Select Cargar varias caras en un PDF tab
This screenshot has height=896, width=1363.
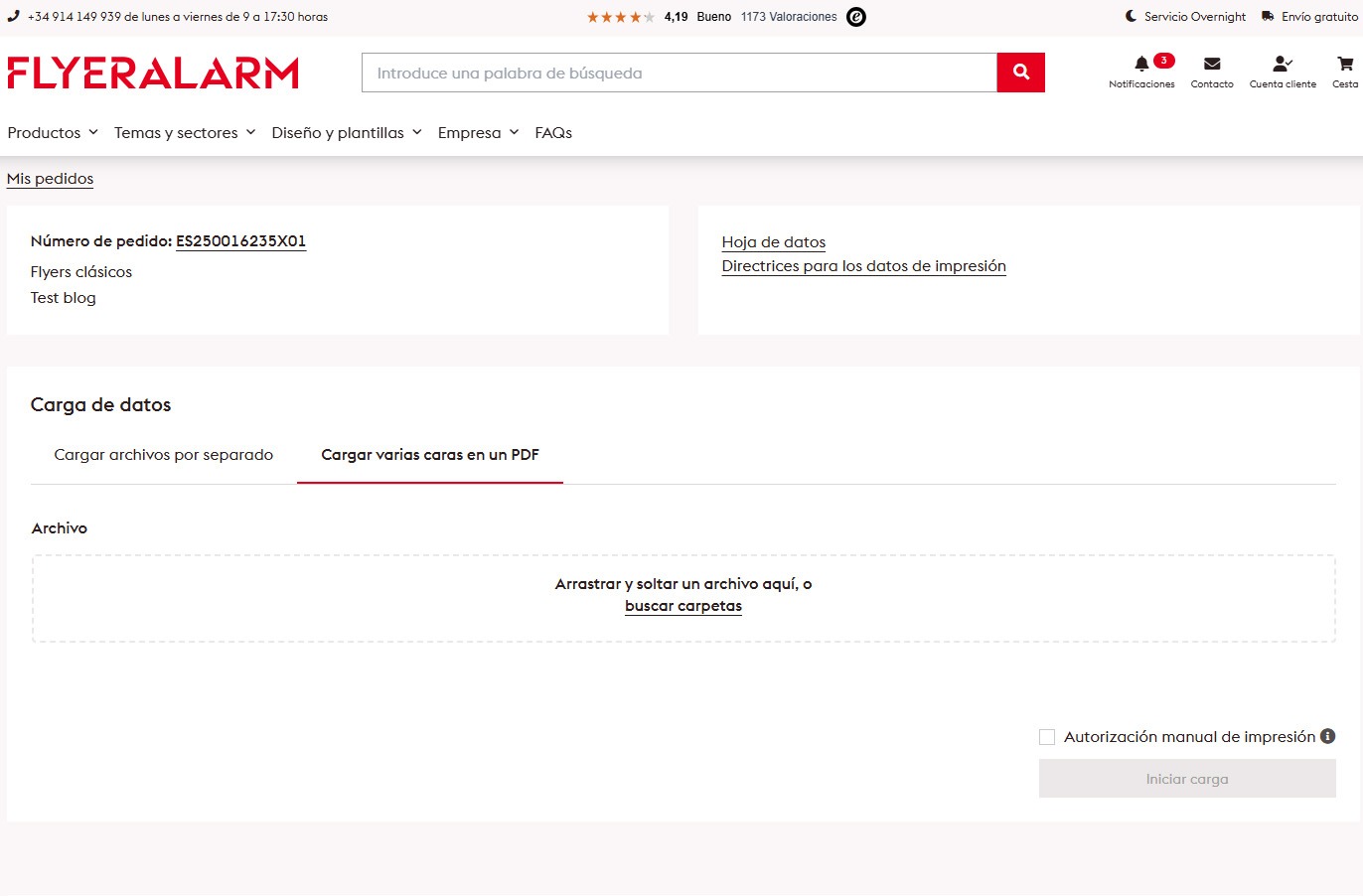pos(430,455)
